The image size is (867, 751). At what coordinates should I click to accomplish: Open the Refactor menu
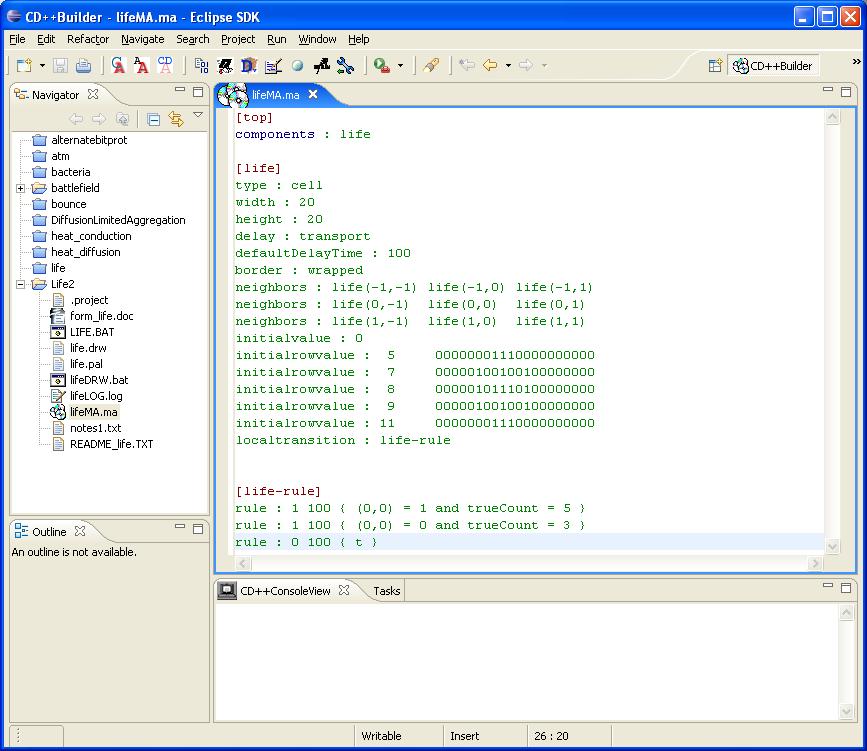[x=88, y=39]
